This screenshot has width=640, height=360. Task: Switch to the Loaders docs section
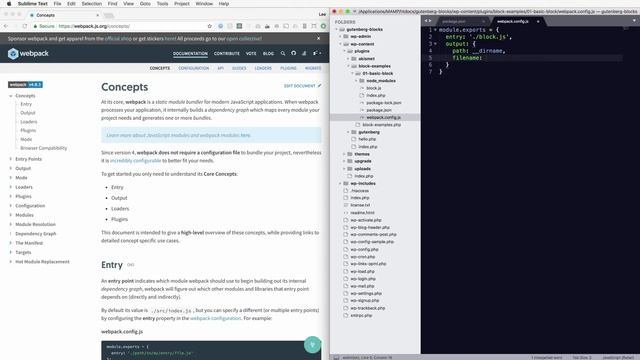(x=263, y=68)
